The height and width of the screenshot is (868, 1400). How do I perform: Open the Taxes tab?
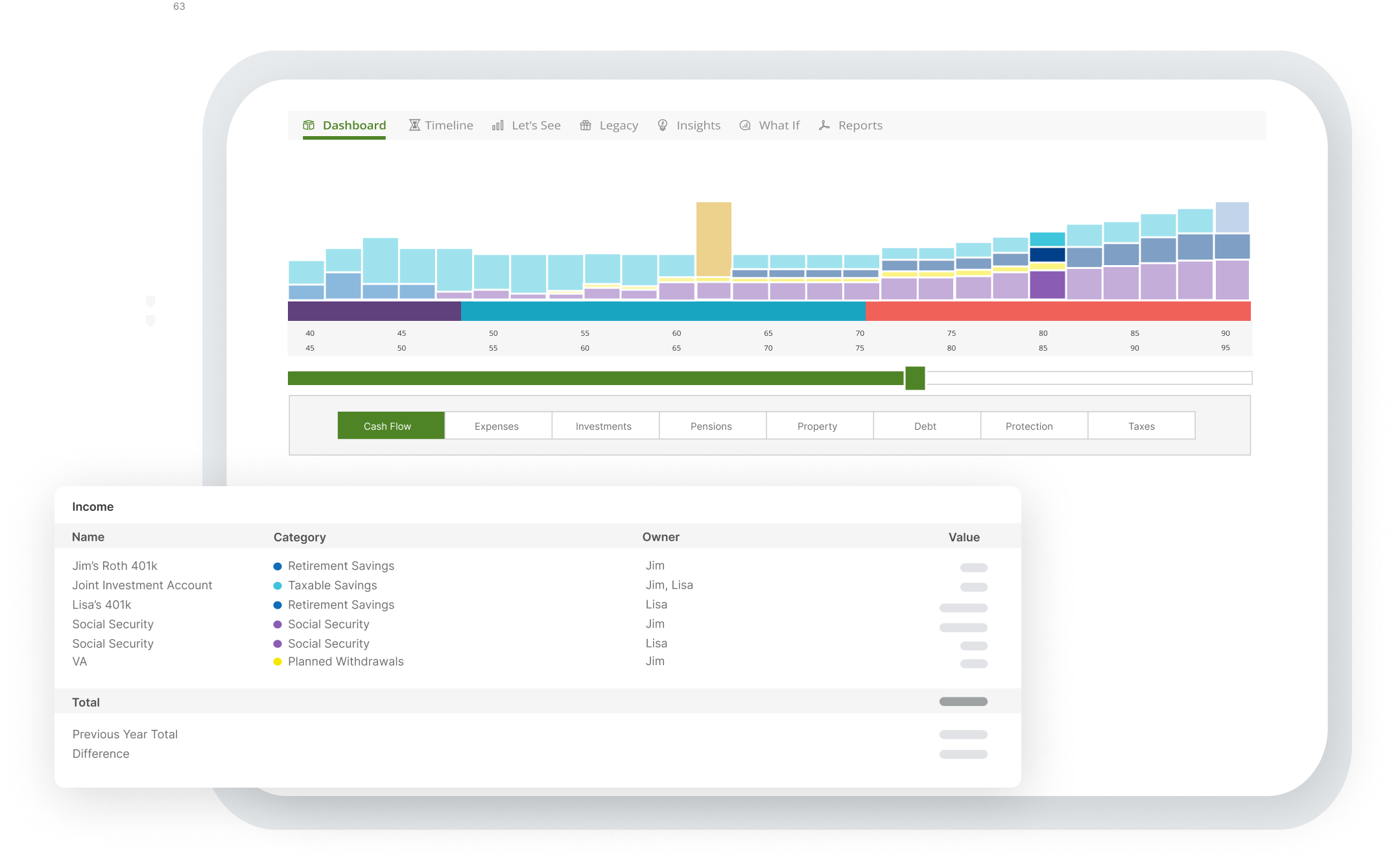[1141, 426]
